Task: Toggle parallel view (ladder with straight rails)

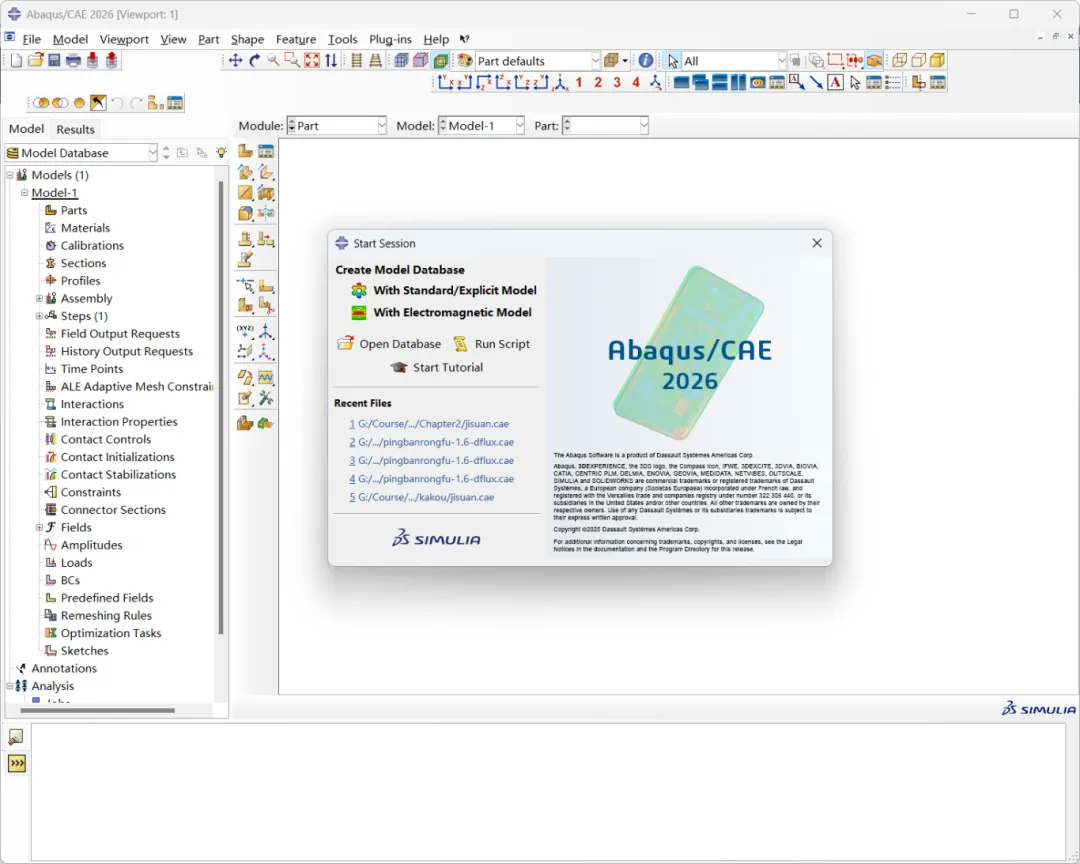Action: (356, 61)
